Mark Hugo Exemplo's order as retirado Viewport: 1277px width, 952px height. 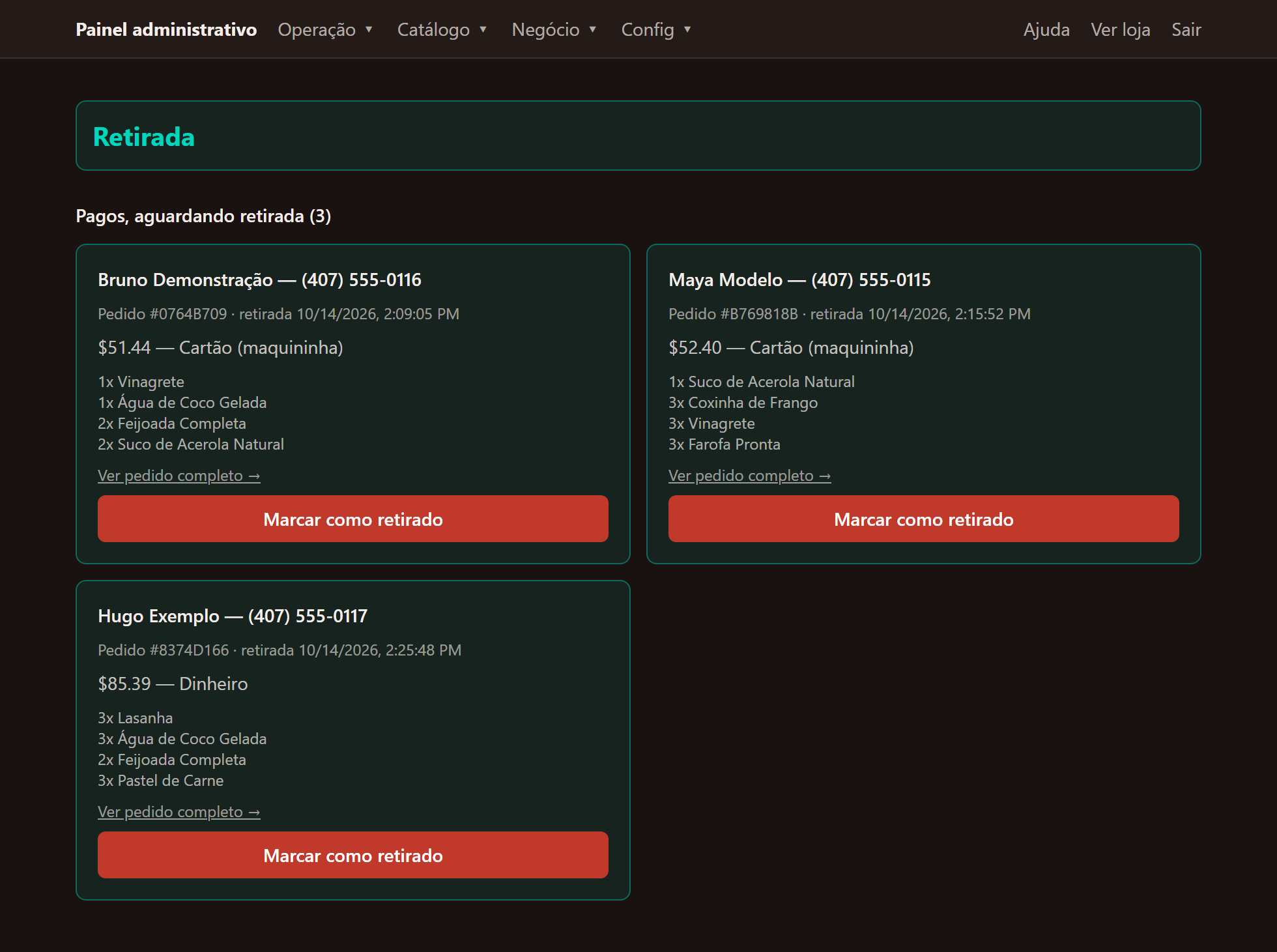click(x=353, y=855)
